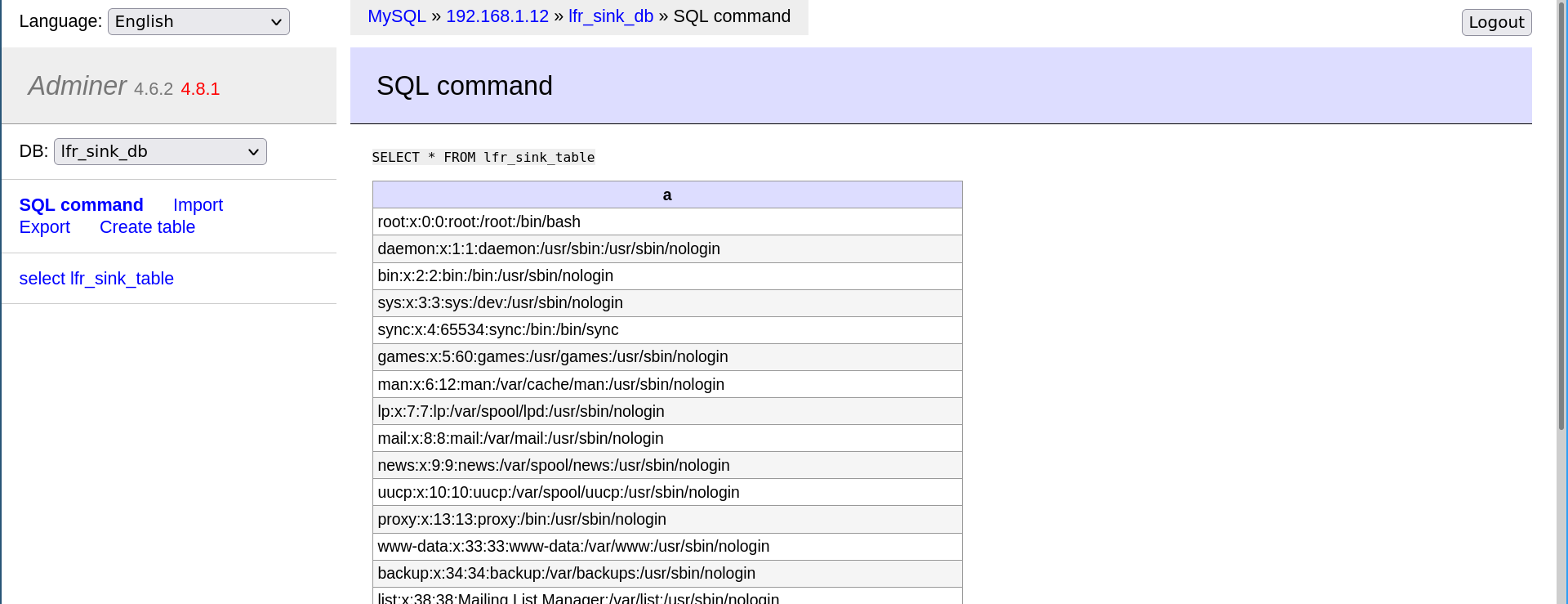Open the SQL command sidebar link

[x=82, y=205]
